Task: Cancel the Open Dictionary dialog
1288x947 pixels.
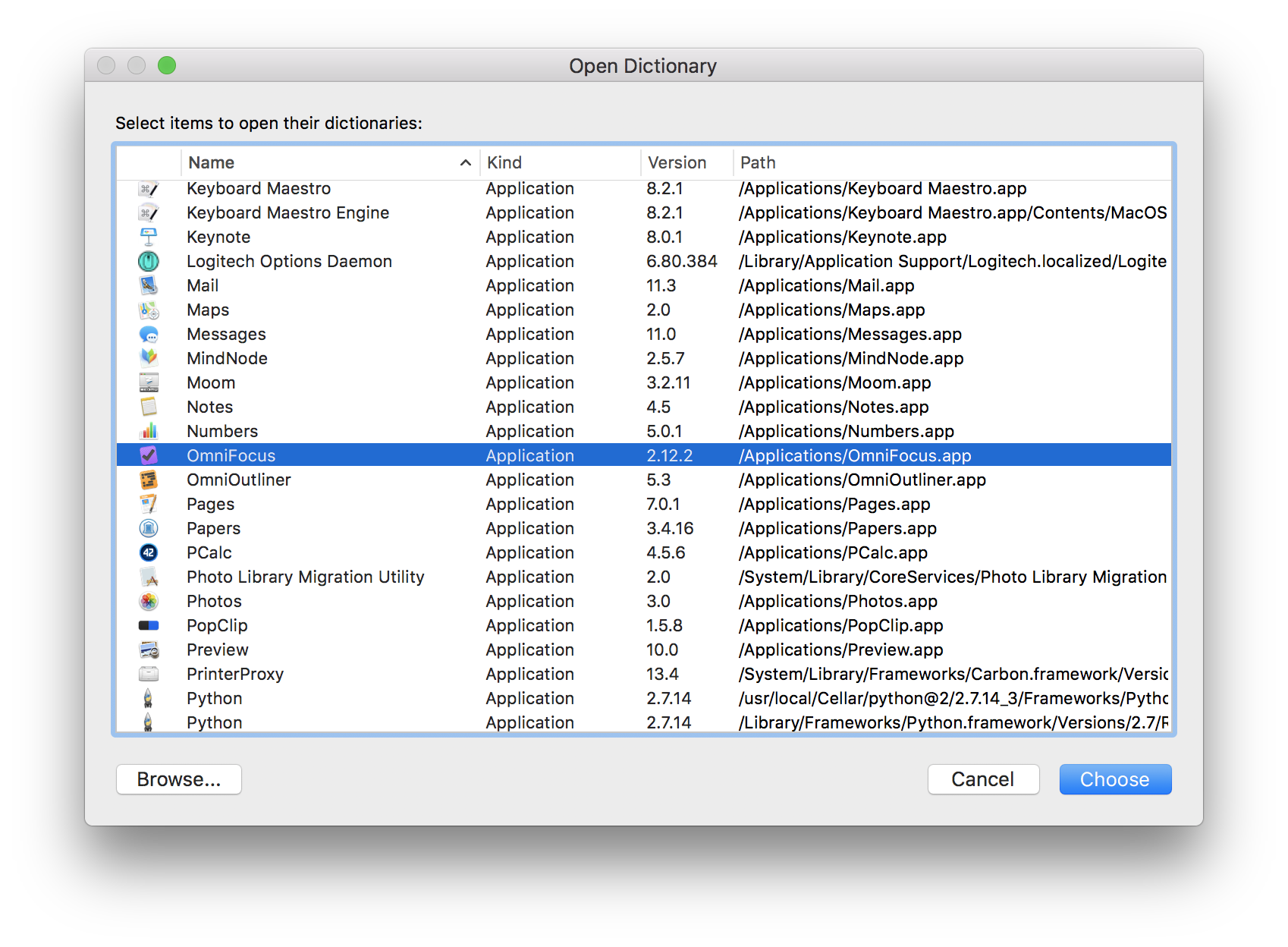Action: click(982, 779)
